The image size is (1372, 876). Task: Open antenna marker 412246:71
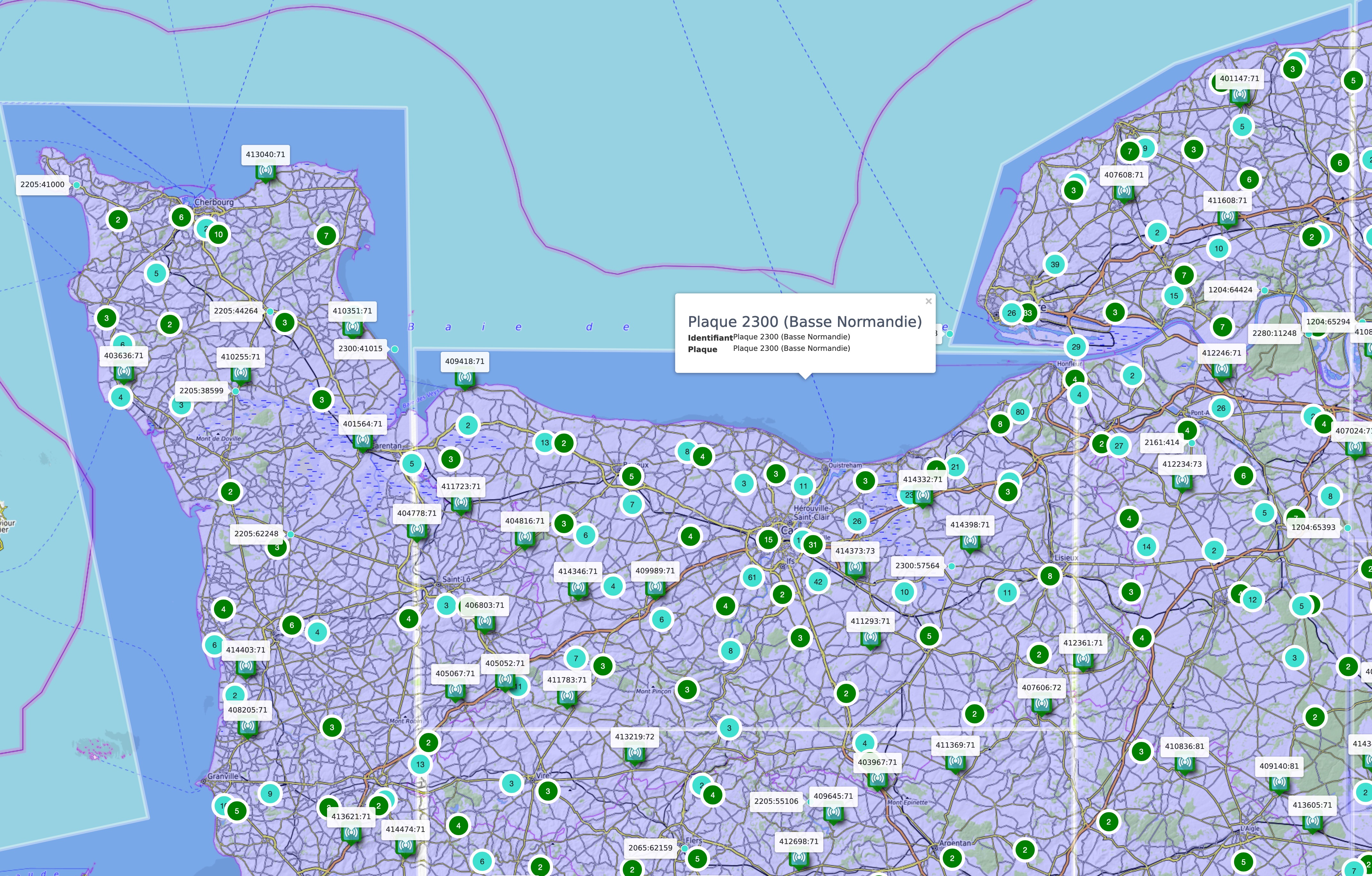click(x=1222, y=370)
